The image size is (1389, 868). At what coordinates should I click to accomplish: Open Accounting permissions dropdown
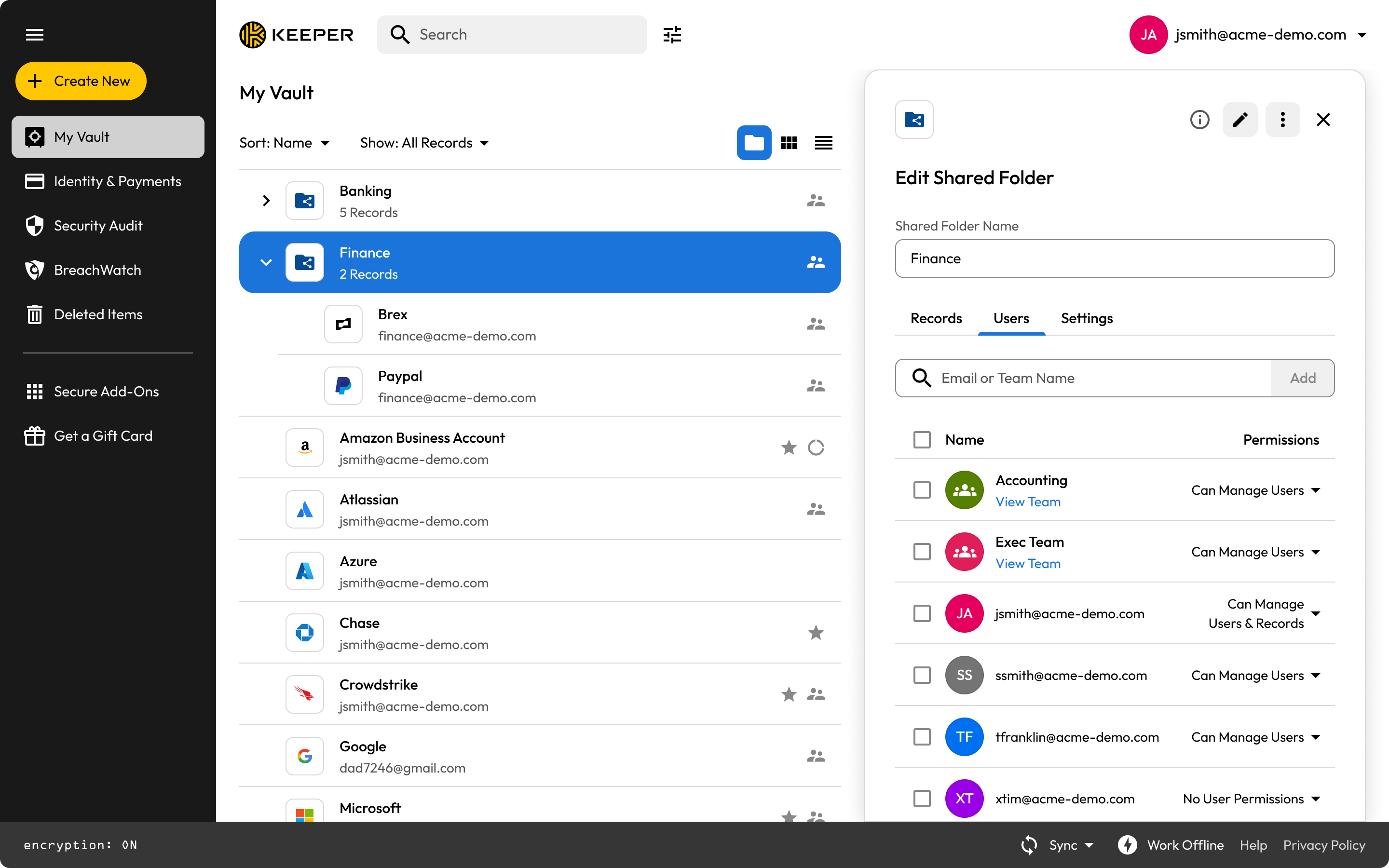point(1255,490)
